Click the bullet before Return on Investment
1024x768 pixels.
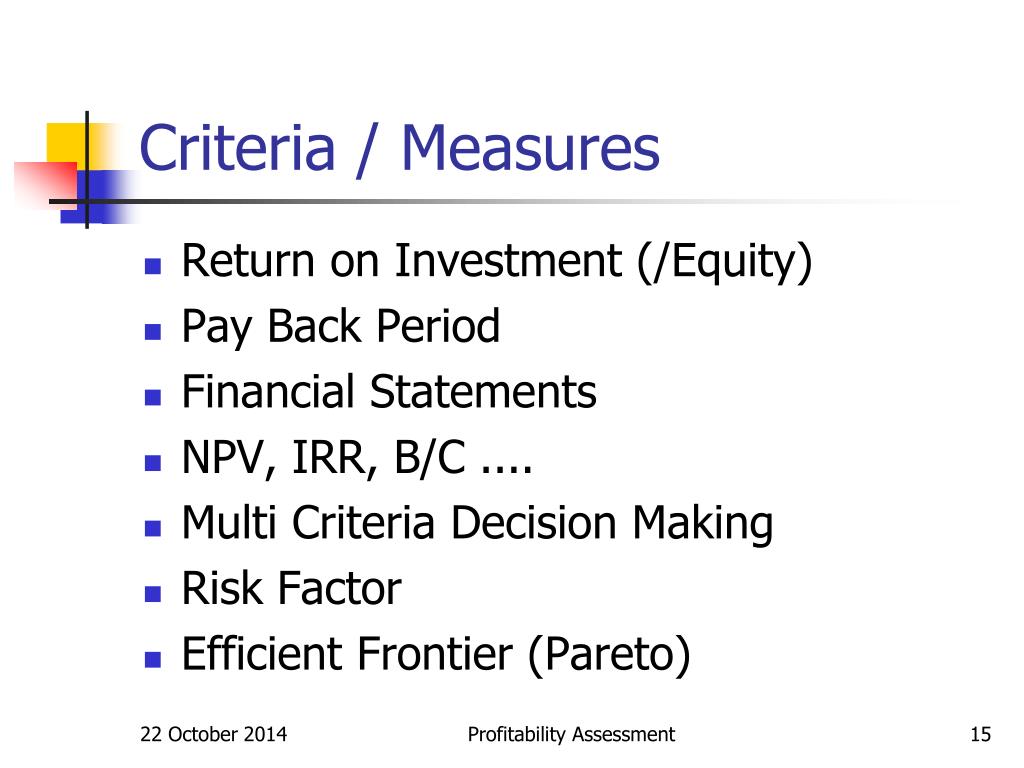[153, 266]
